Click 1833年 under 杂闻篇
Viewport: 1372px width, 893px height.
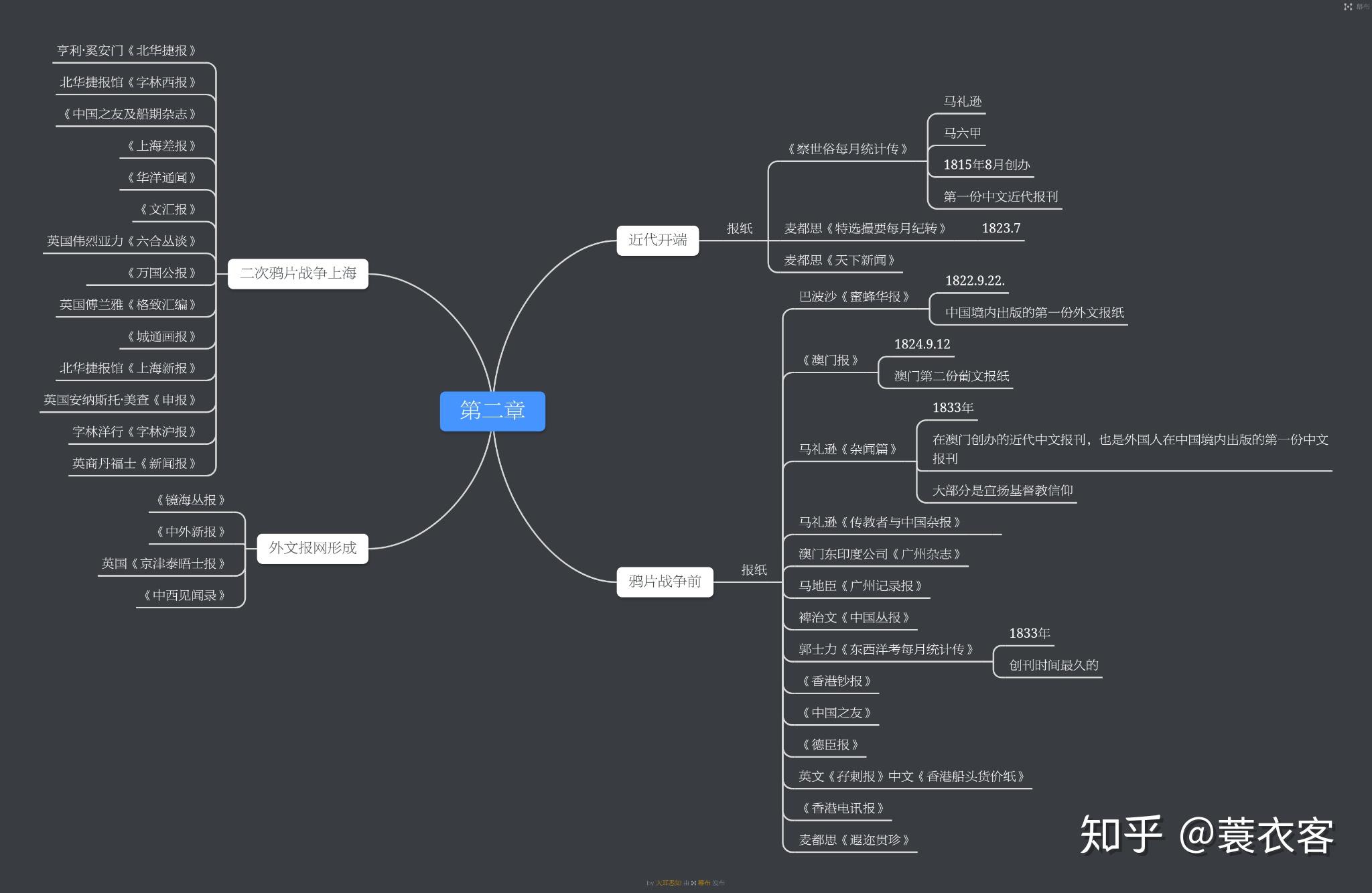(x=953, y=408)
